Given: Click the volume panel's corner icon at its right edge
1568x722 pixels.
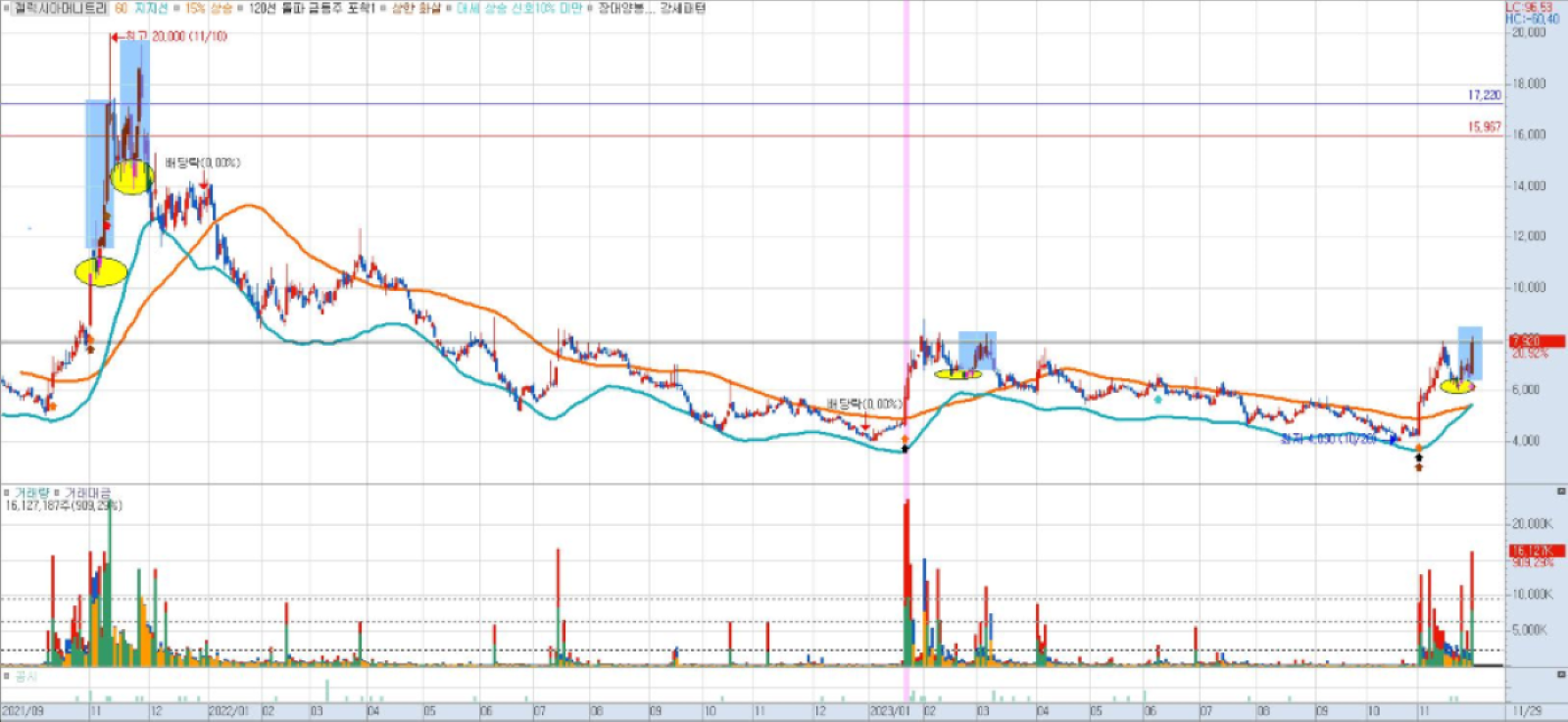Looking at the screenshot, I should [1561, 491].
